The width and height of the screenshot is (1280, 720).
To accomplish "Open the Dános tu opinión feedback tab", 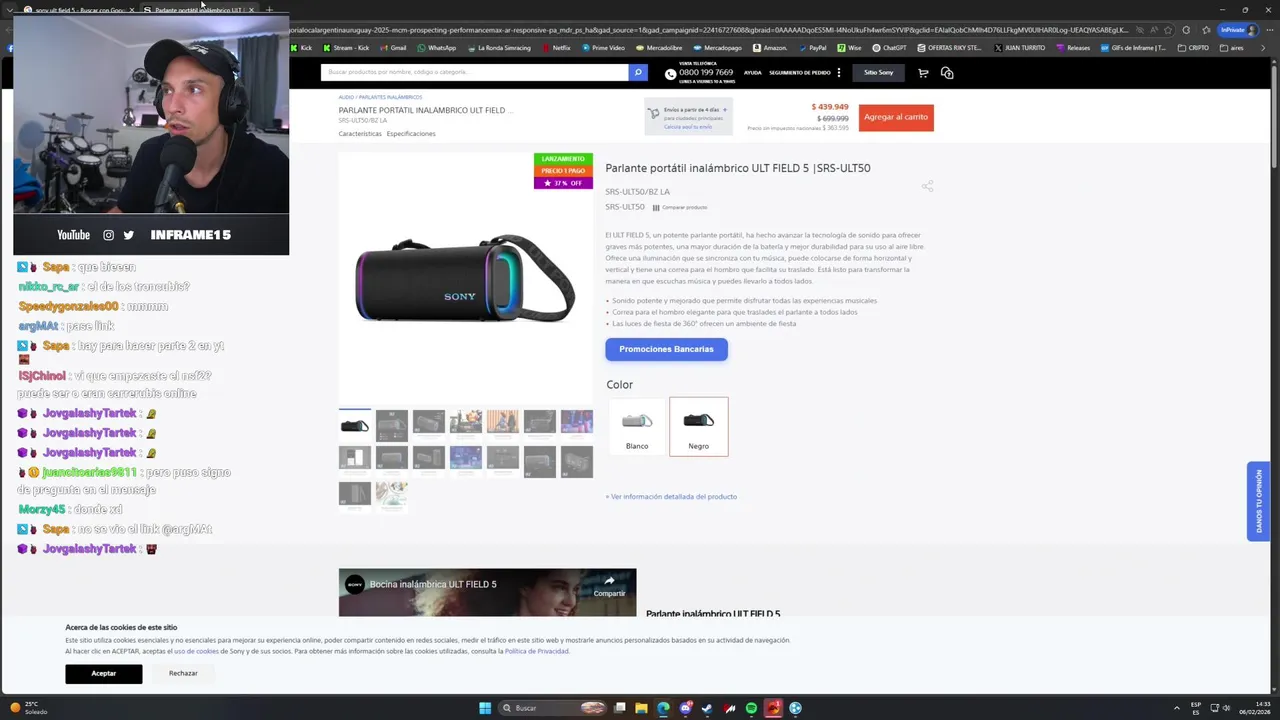I will (1258, 501).
